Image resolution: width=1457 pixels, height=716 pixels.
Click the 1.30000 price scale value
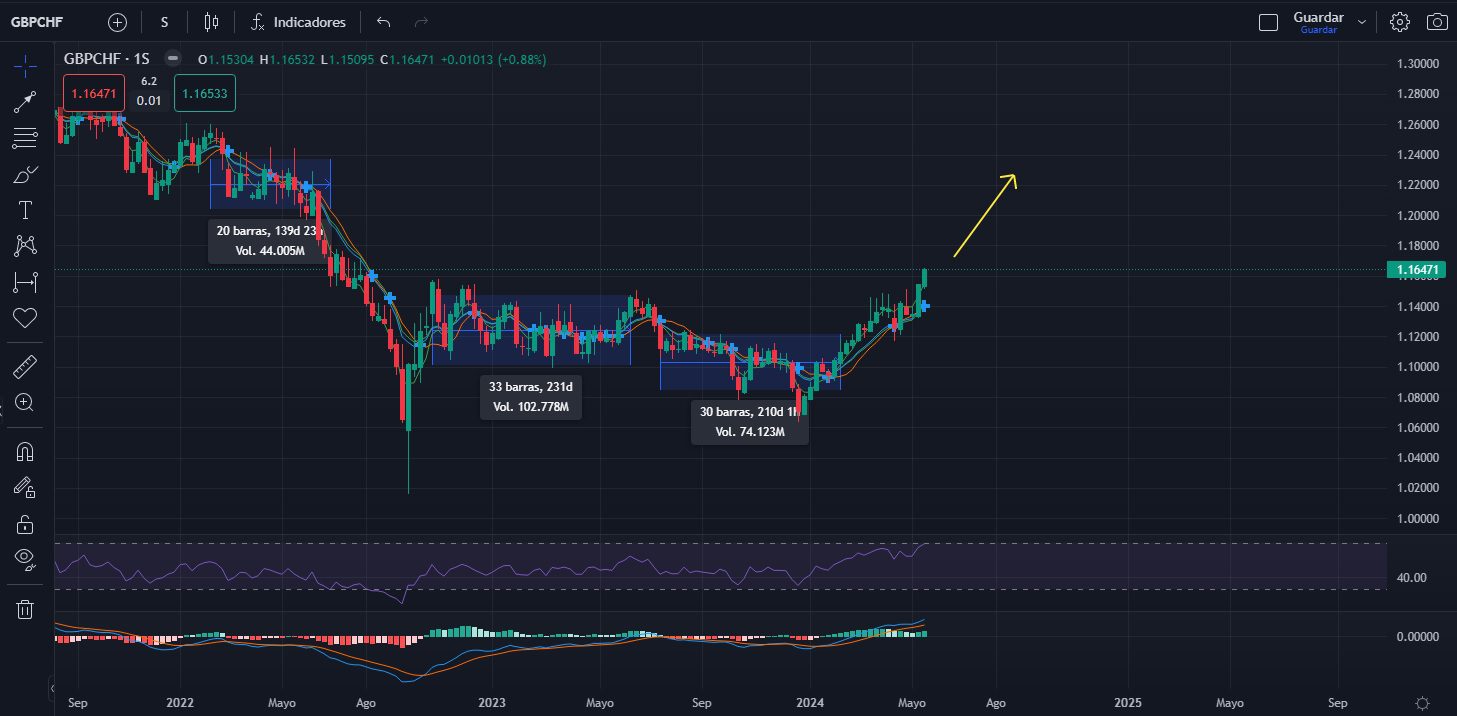click(x=1419, y=64)
